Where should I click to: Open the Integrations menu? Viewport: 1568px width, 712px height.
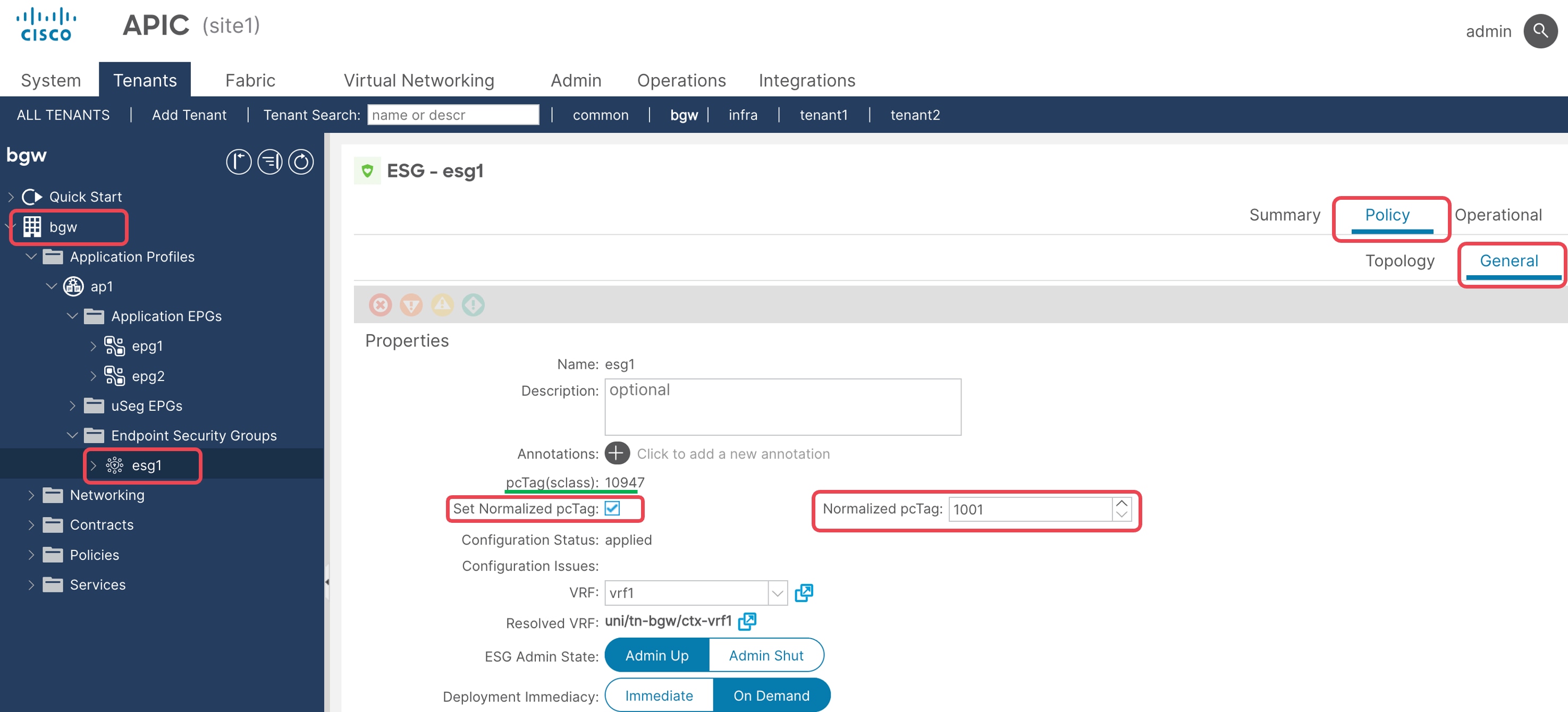click(806, 80)
